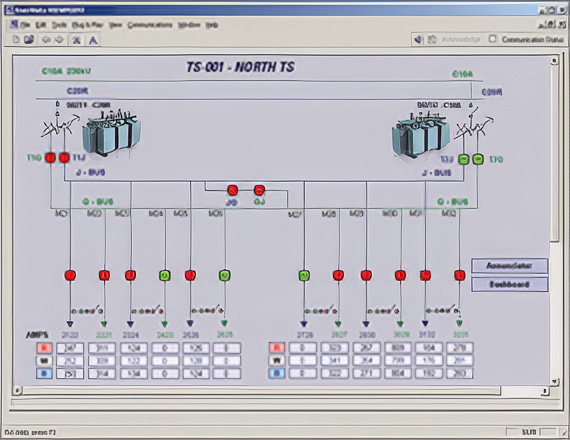Select red breaker on feeder M10
Image resolution: width=570 pixels, height=440 pixels.
point(400,275)
